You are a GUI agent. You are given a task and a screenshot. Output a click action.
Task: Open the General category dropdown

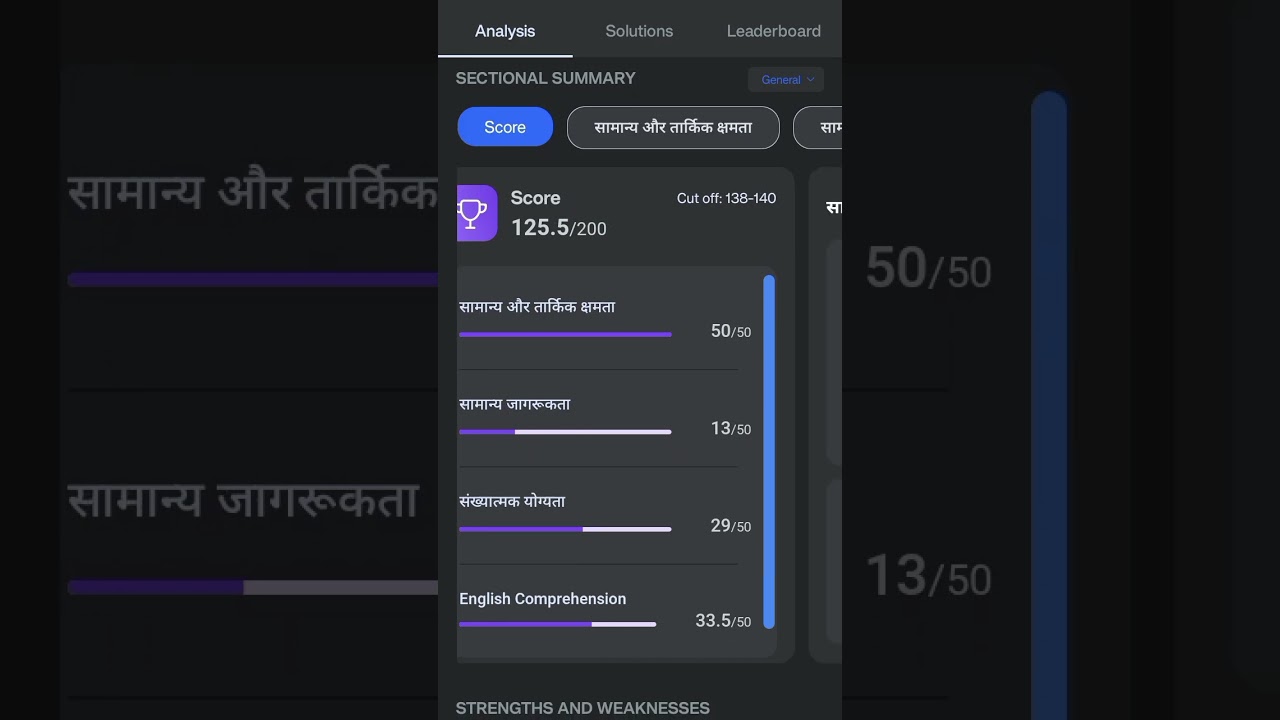[x=786, y=80]
